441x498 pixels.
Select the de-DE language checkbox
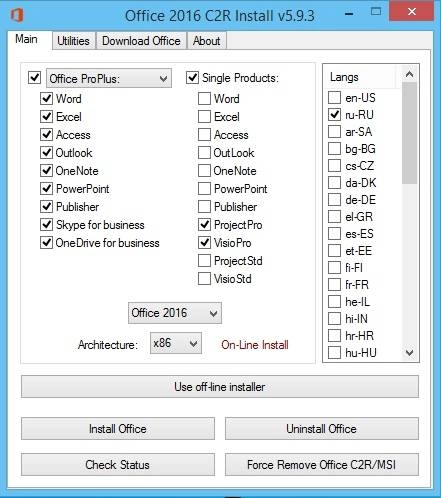tap(334, 200)
